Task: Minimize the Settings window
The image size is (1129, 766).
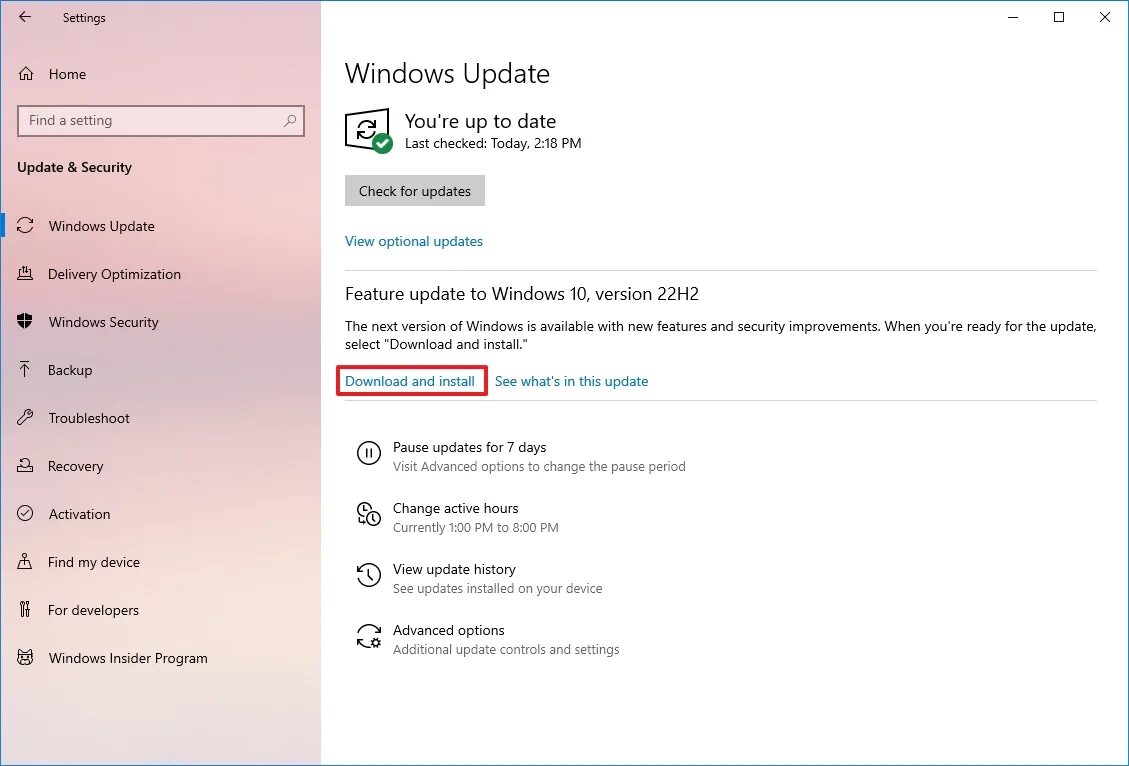Action: pyautogui.click(x=1013, y=17)
